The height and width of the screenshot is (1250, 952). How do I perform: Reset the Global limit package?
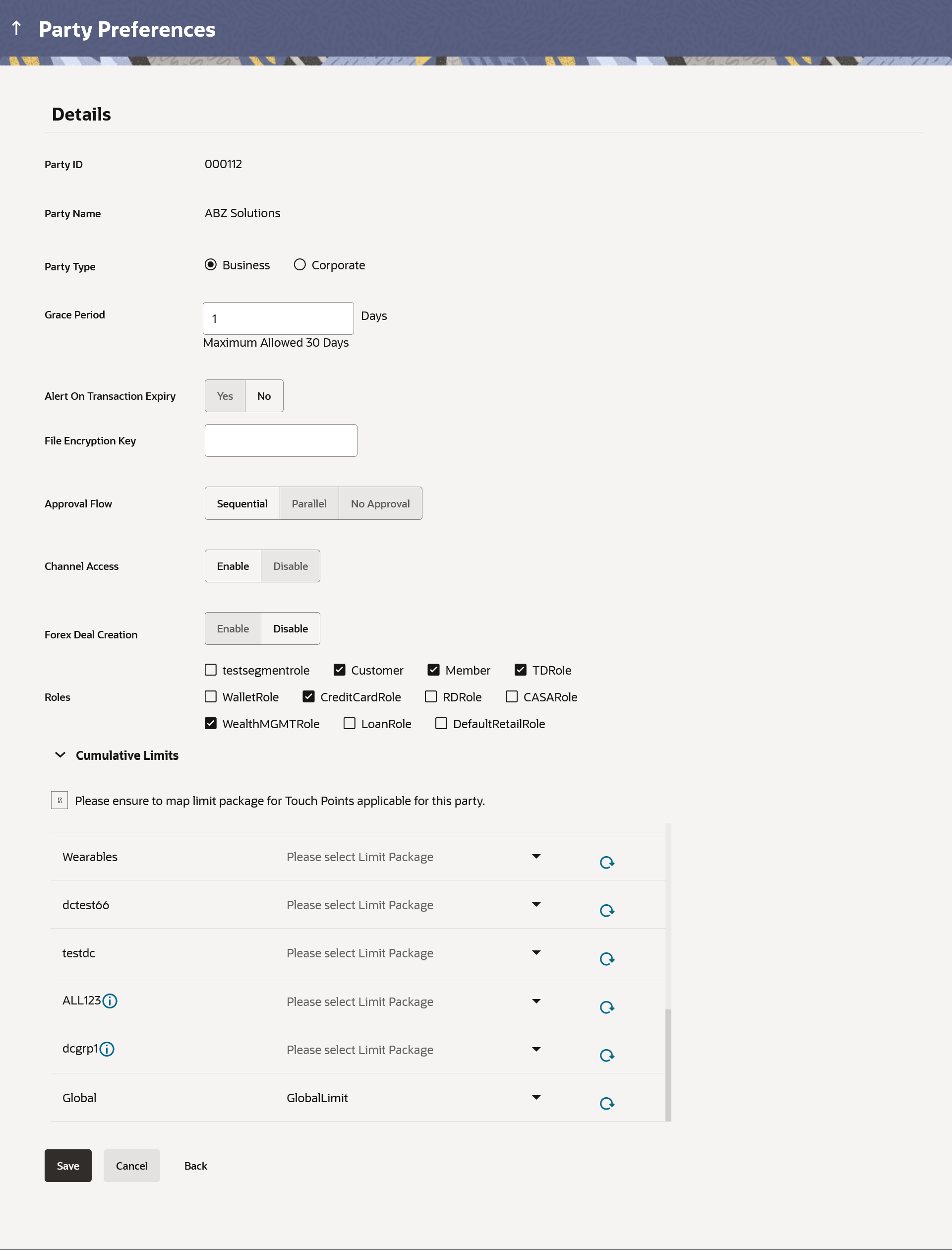click(607, 1103)
